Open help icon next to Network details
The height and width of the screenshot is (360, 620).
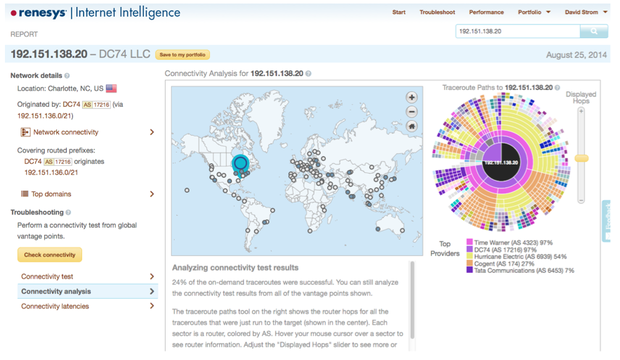tap(67, 76)
